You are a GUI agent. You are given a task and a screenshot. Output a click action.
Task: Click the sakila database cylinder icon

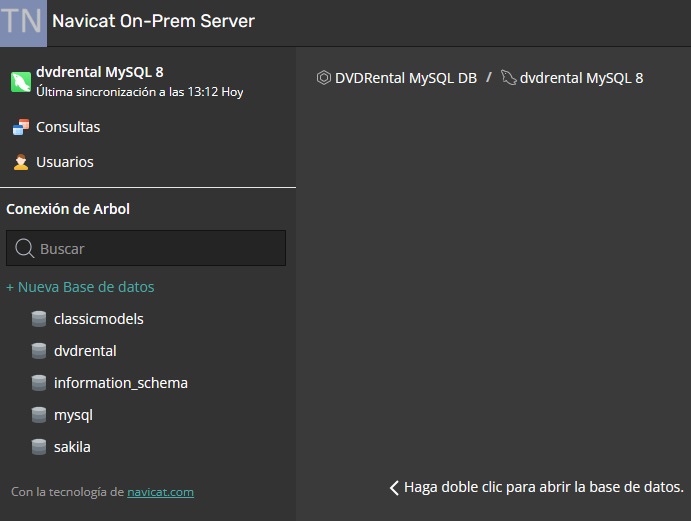click(39, 447)
